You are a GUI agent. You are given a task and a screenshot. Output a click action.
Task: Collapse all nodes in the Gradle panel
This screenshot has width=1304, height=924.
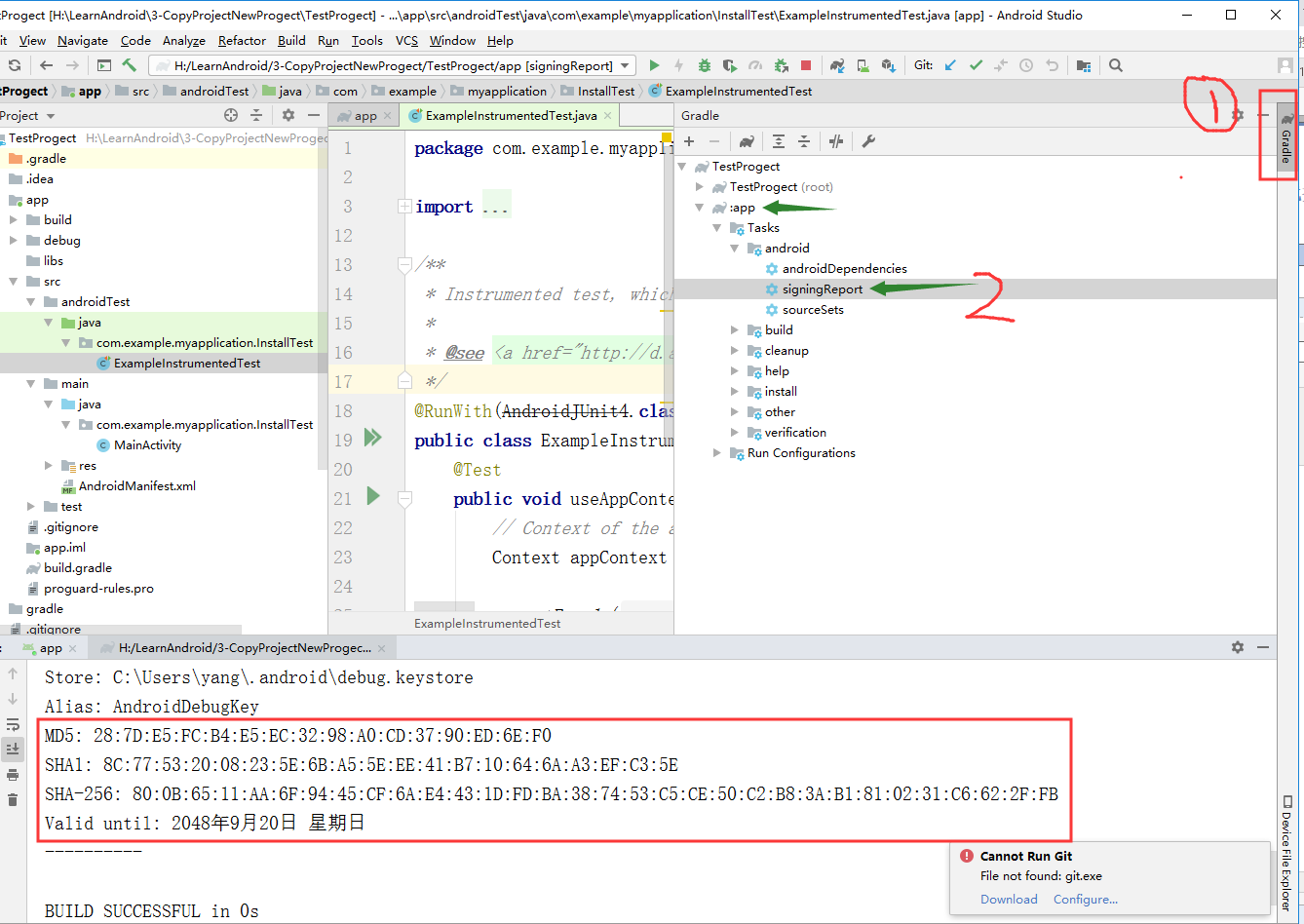point(804,141)
